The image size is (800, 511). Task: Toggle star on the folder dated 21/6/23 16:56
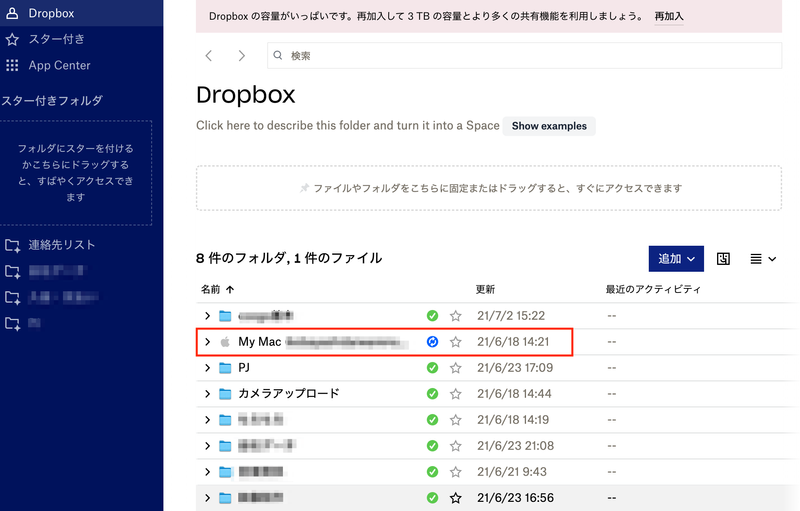pos(456,498)
